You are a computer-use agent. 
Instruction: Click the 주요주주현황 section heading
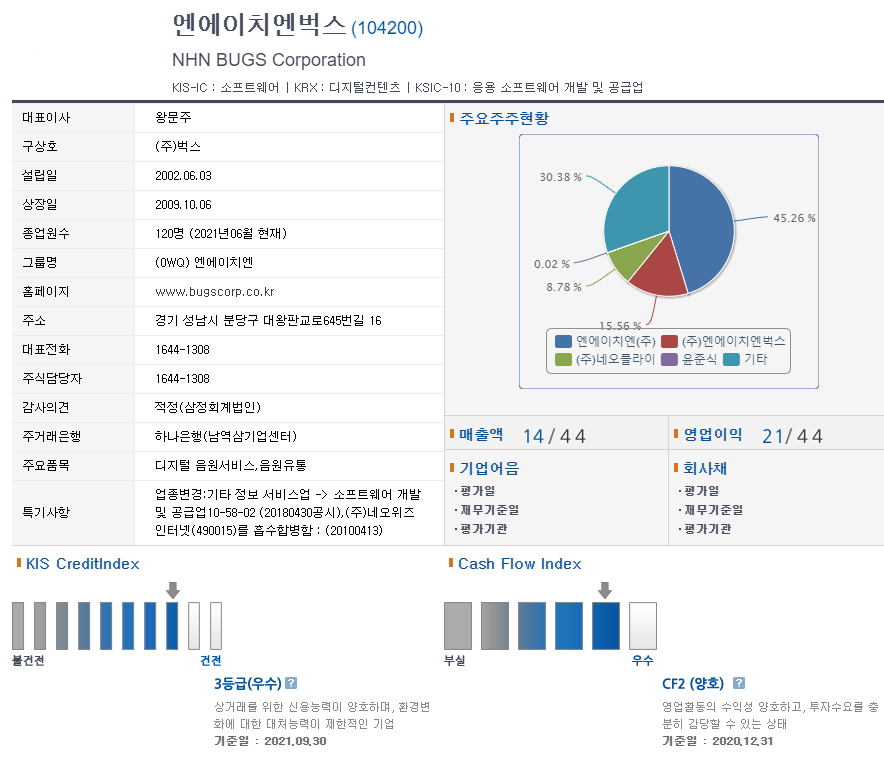(x=503, y=118)
